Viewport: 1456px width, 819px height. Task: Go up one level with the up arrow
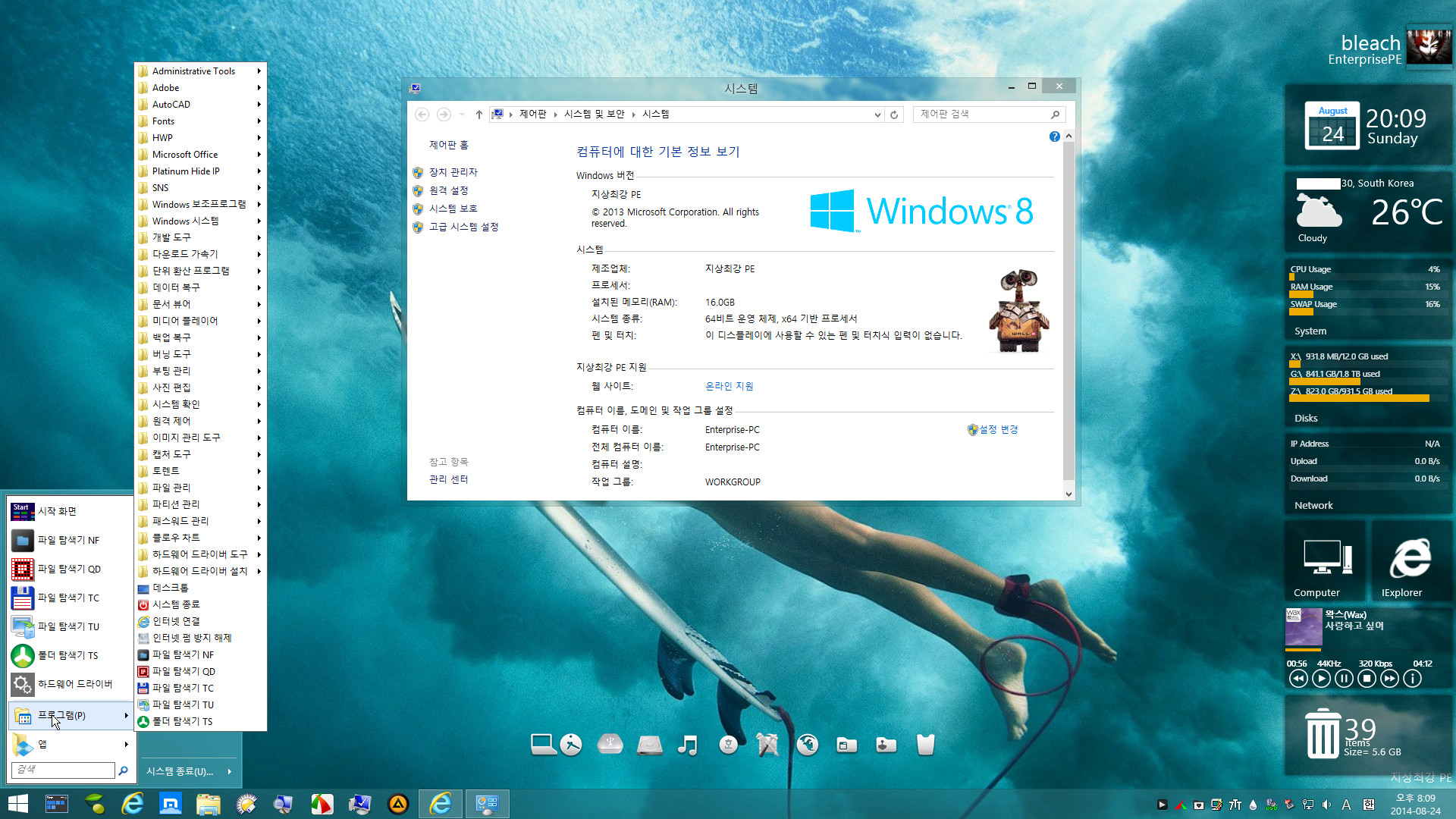479,115
